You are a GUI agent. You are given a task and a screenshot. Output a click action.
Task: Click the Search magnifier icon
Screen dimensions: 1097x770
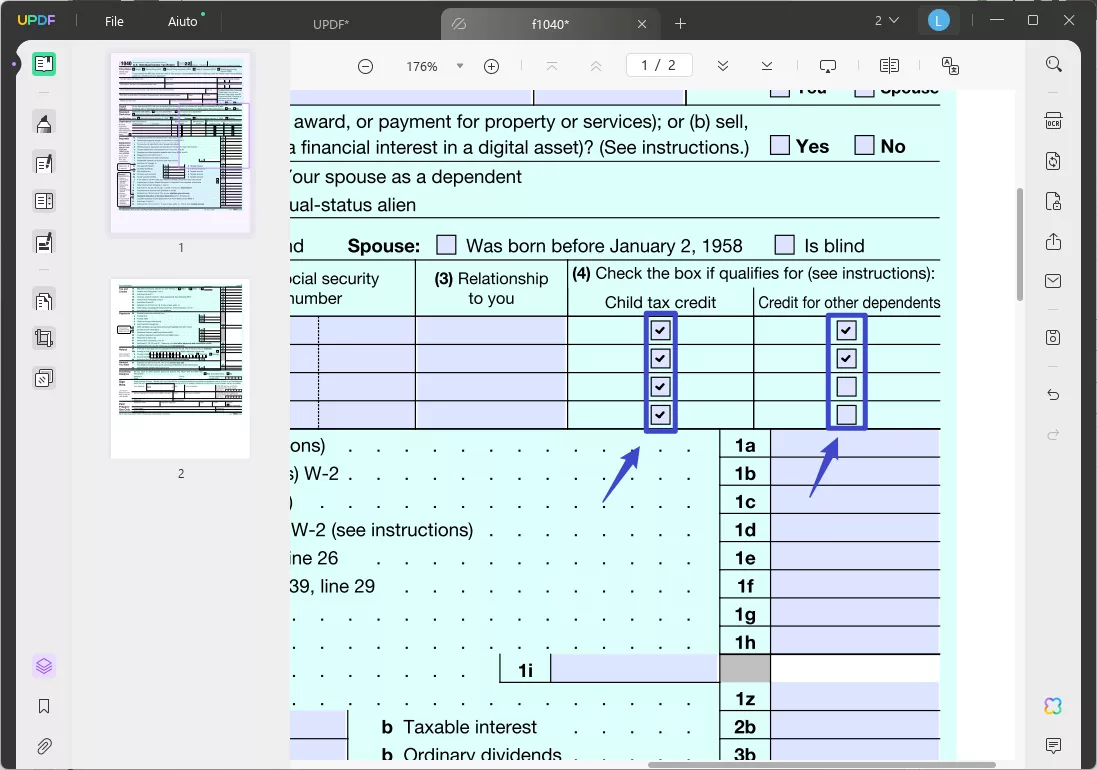(x=1054, y=64)
